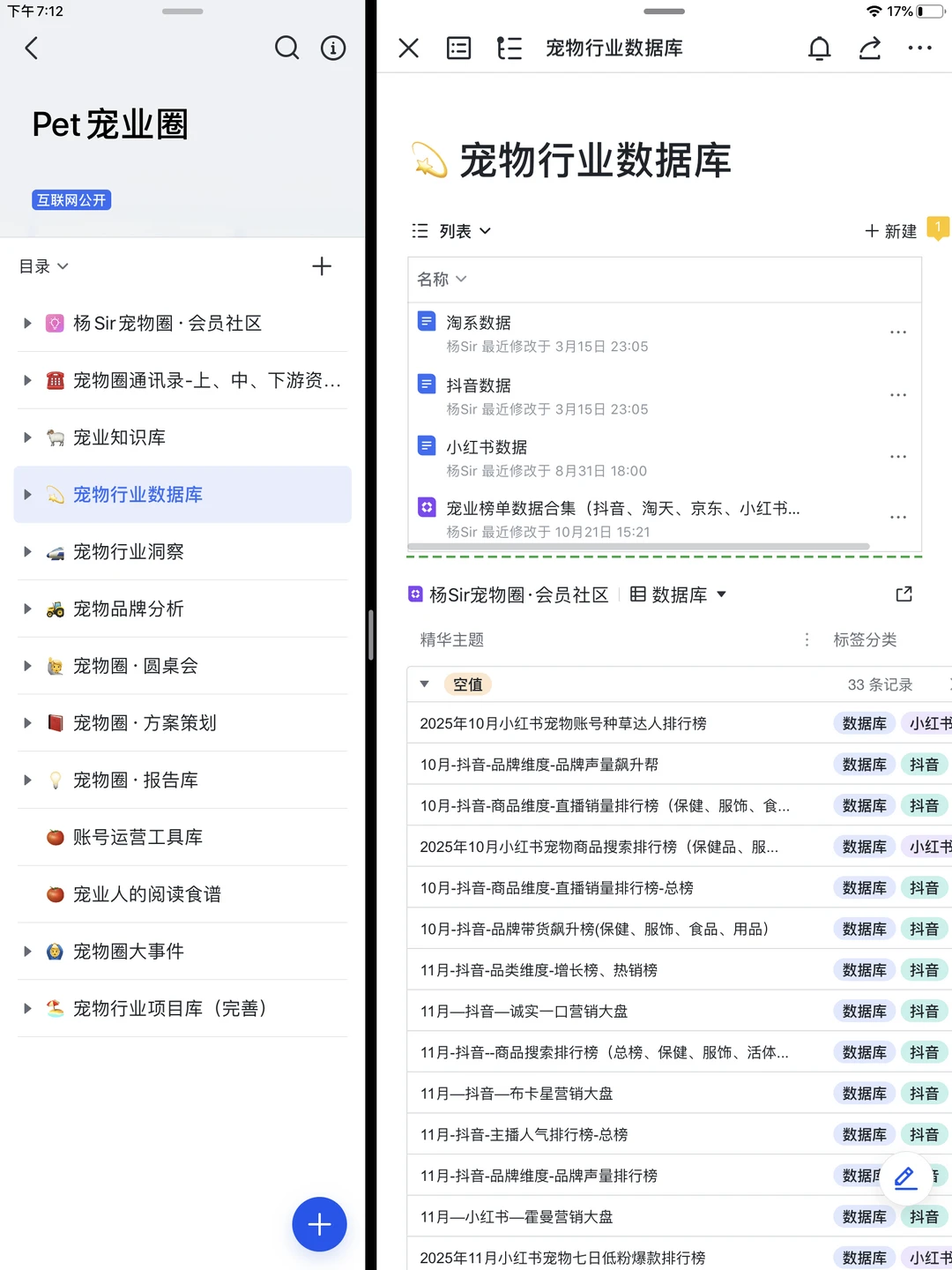Screen dimensions: 952x1270
Task: View page info via the circled-i icon
Action: (333, 49)
